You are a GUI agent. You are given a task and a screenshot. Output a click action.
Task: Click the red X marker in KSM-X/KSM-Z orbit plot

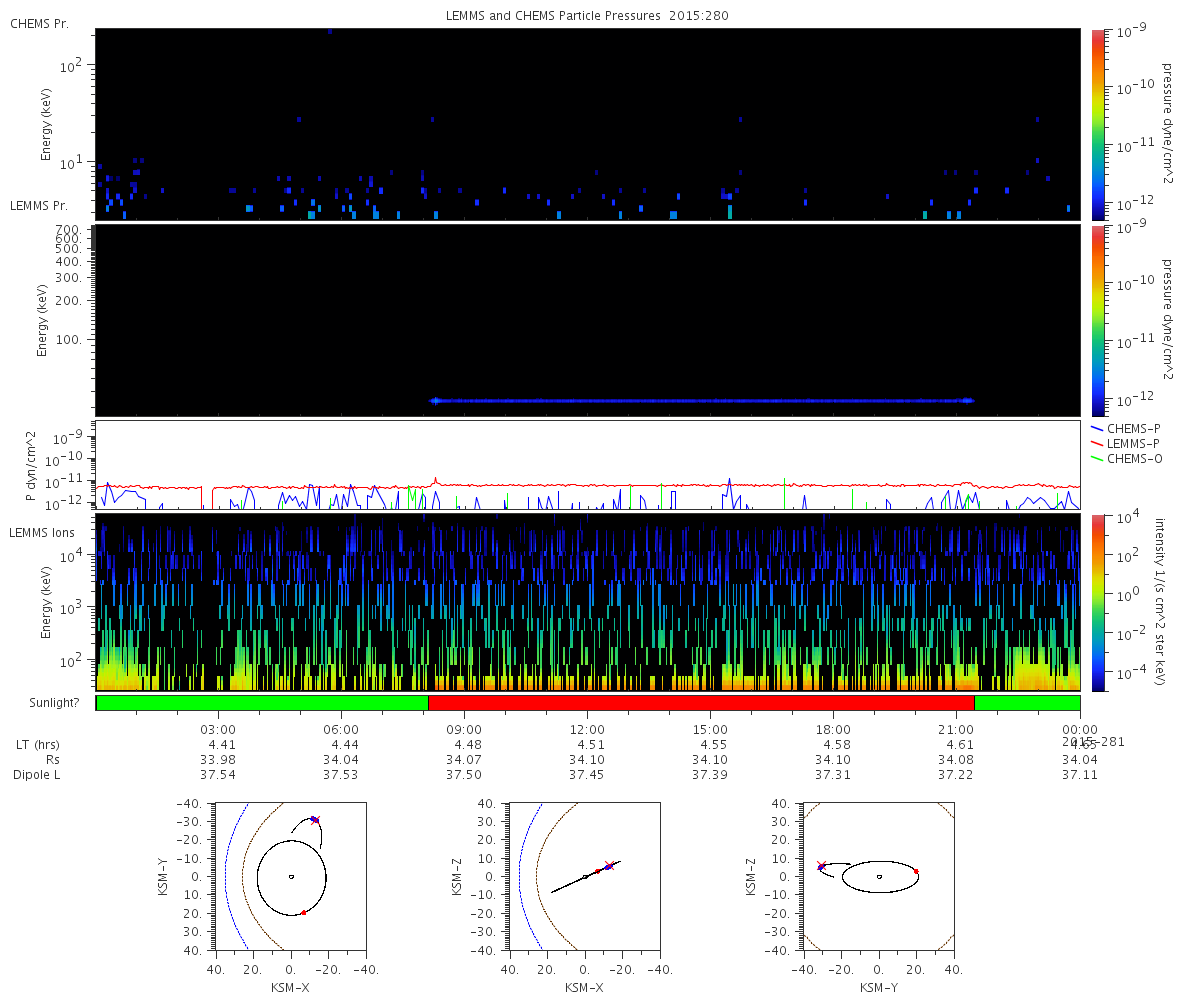pos(609,865)
